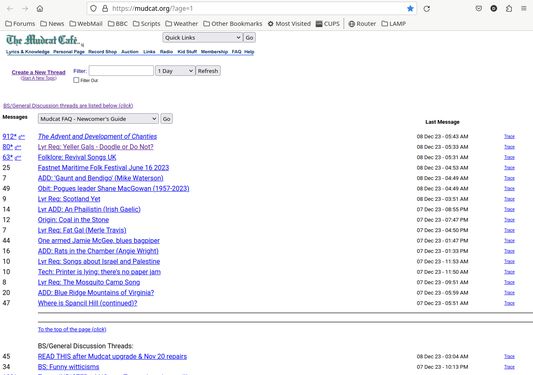Click the 80 new message count link
533x375 pixels.
coord(7,147)
